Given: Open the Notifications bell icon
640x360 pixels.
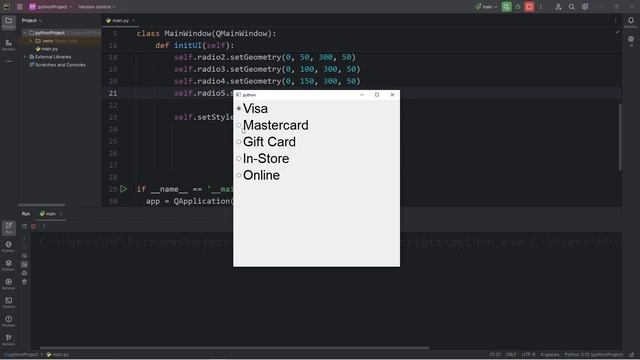Looking at the screenshot, I should pos(631,21).
